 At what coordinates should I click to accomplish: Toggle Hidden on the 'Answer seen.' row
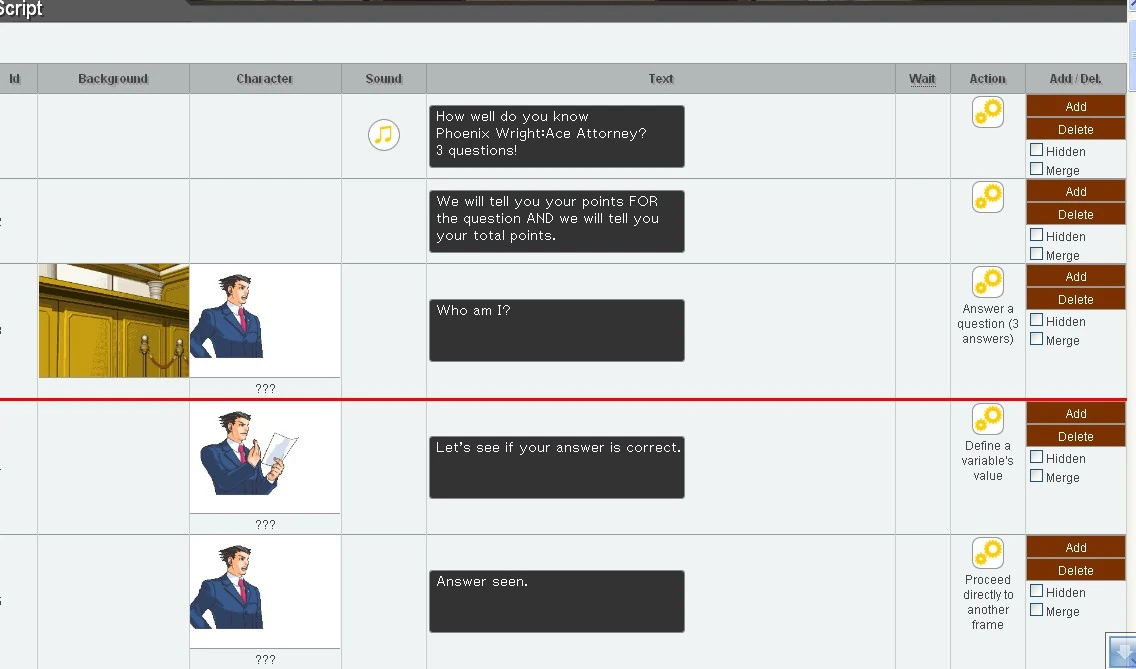(1037, 591)
